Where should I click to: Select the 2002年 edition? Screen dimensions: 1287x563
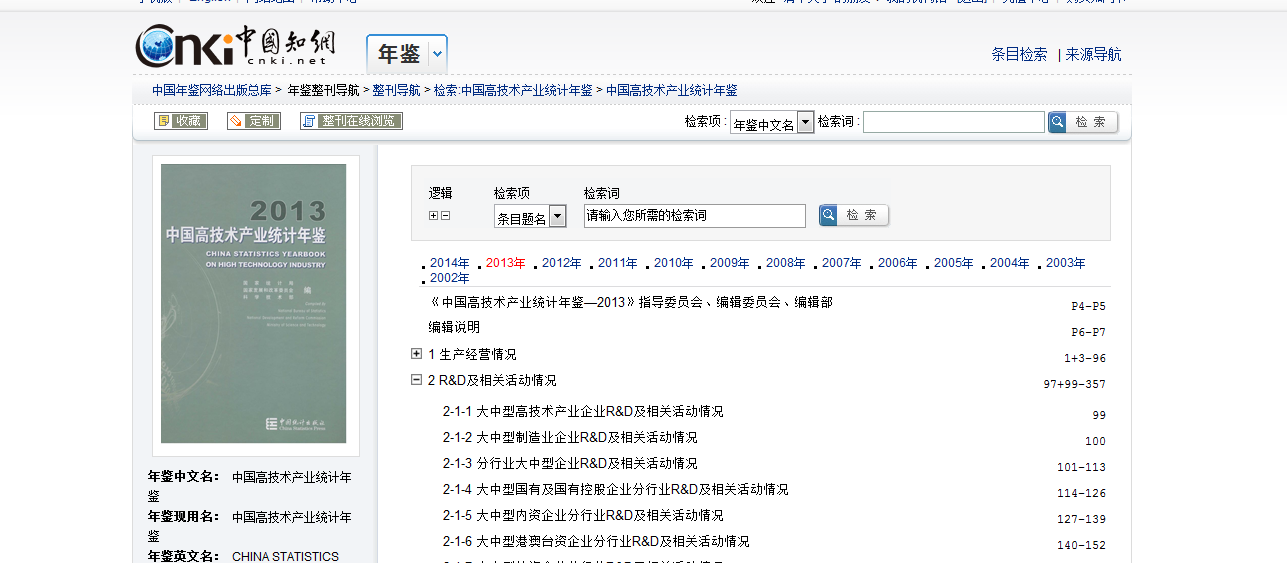pyautogui.click(x=449, y=278)
